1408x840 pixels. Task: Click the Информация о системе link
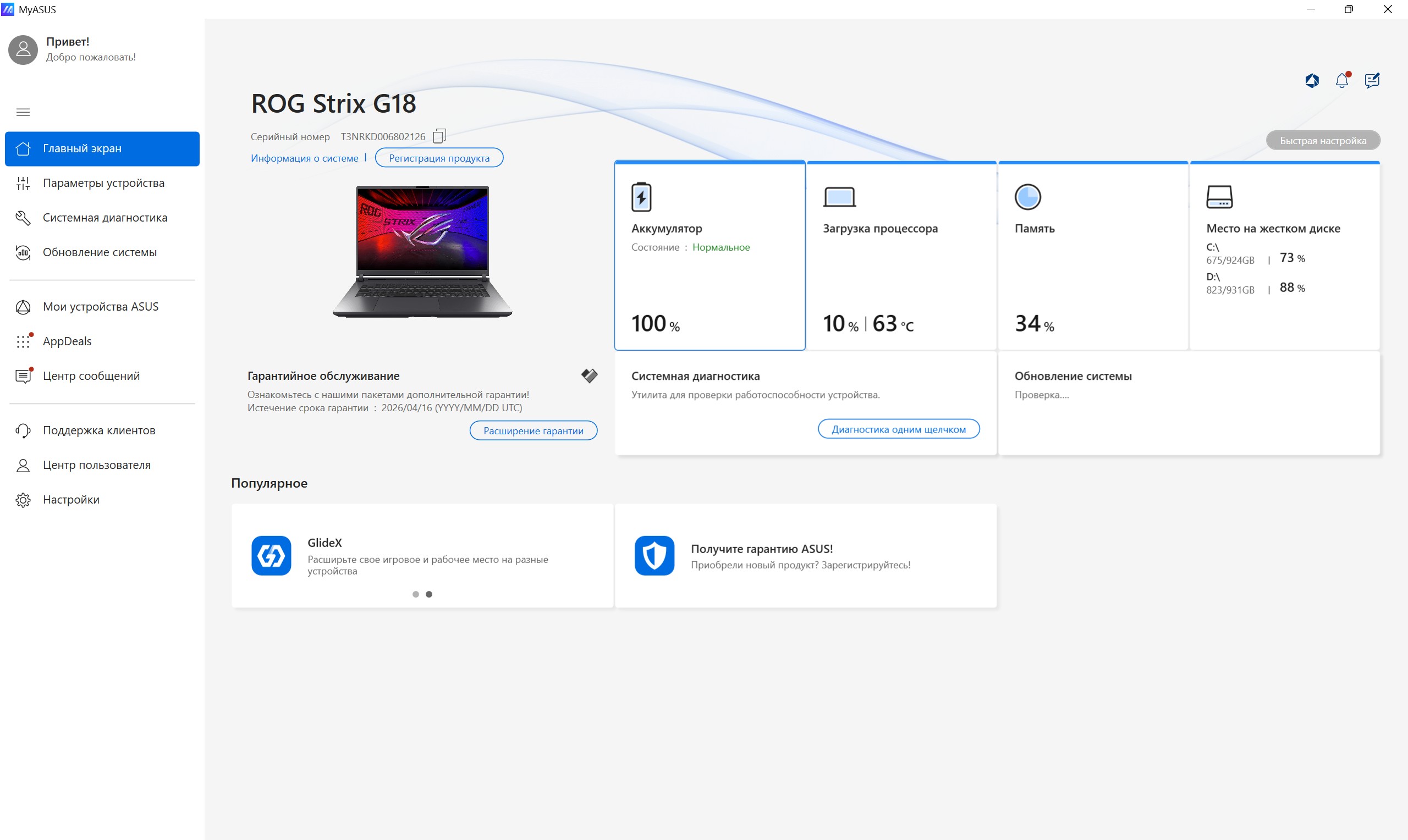tap(305, 158)
